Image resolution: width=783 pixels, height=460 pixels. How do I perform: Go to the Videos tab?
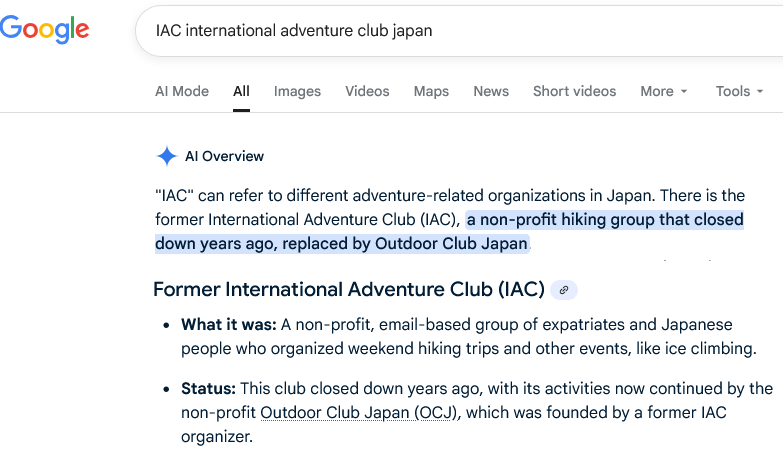[x=367, y=91]
